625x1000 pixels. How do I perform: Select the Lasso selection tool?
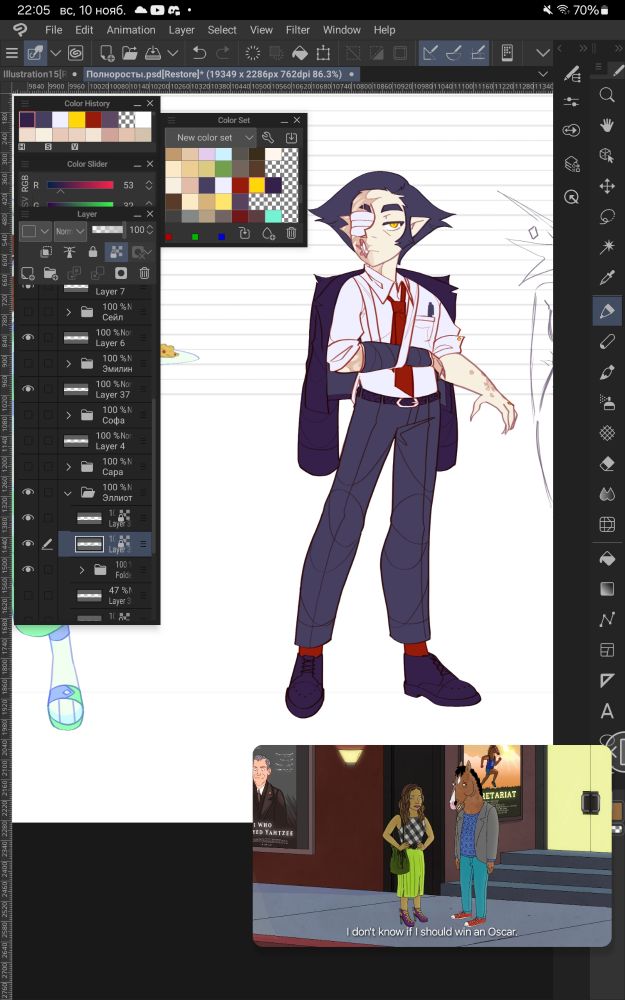pyautogui.click(x=607, y=216)
